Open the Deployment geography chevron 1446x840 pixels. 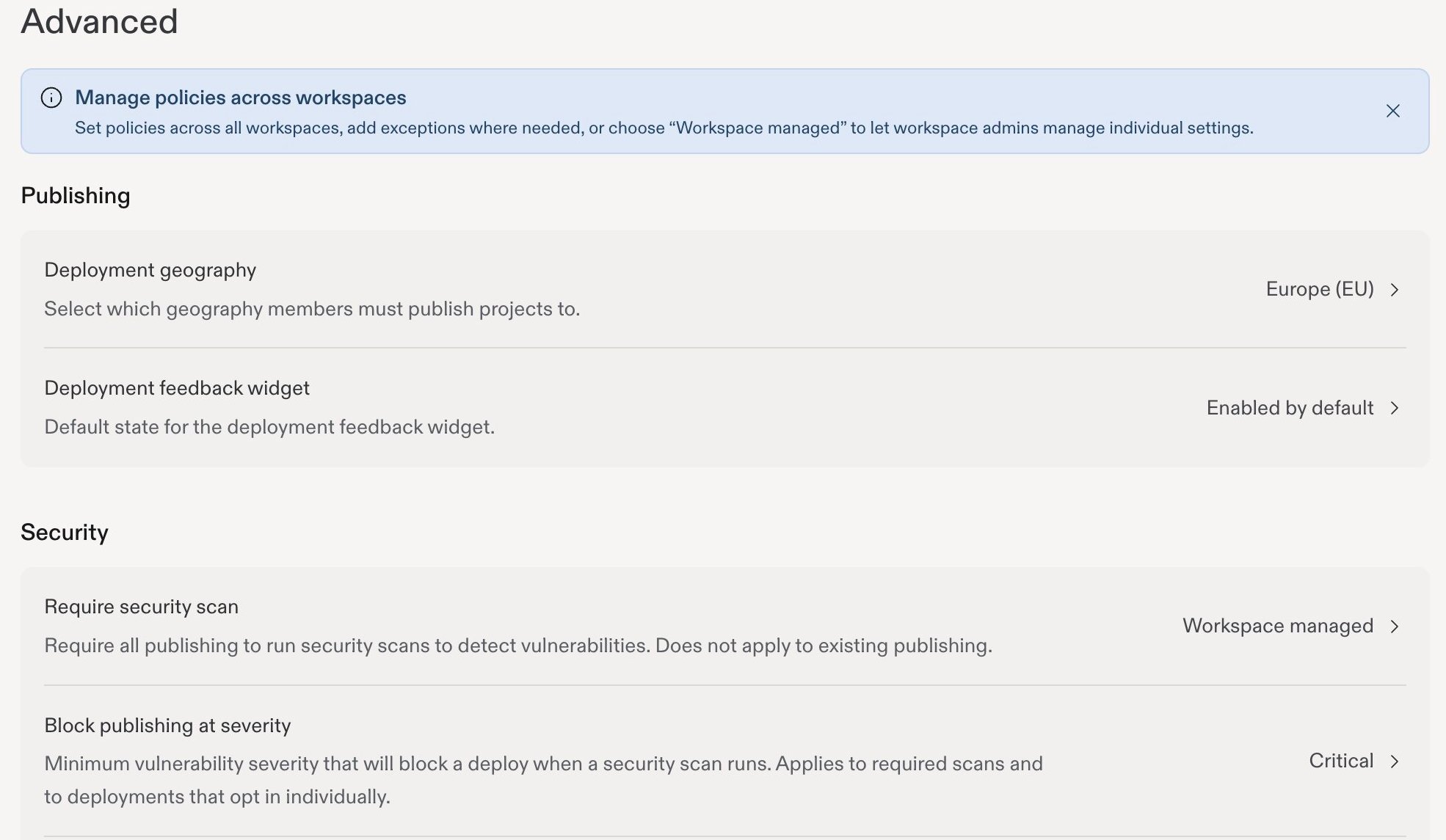[1395, 290]
